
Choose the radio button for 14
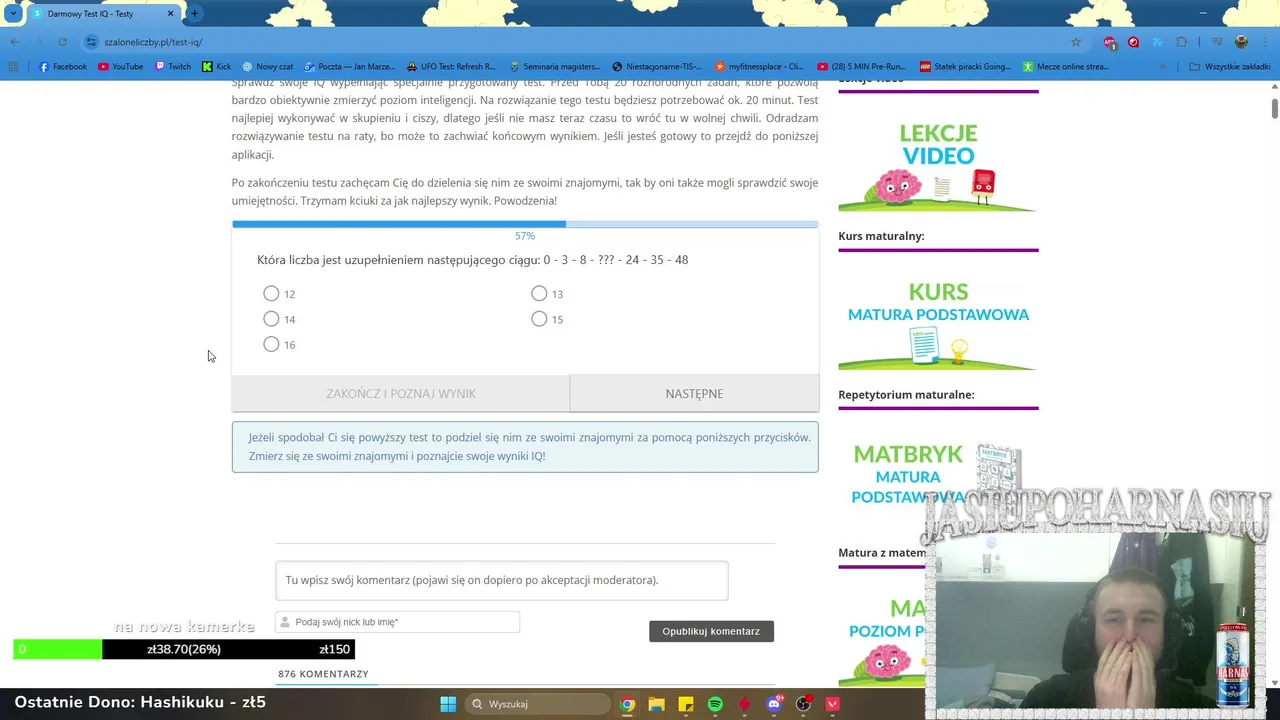[271, 319]
